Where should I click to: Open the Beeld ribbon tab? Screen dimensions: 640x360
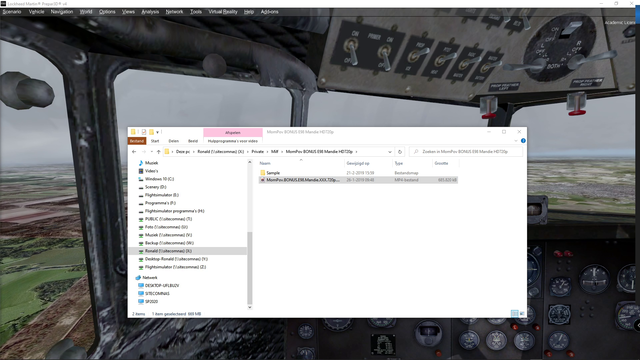point(193,141)
